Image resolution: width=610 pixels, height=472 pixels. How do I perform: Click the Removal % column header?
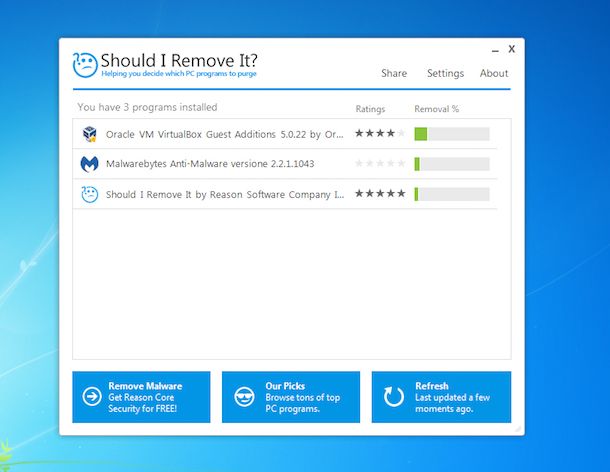(436, 109)
